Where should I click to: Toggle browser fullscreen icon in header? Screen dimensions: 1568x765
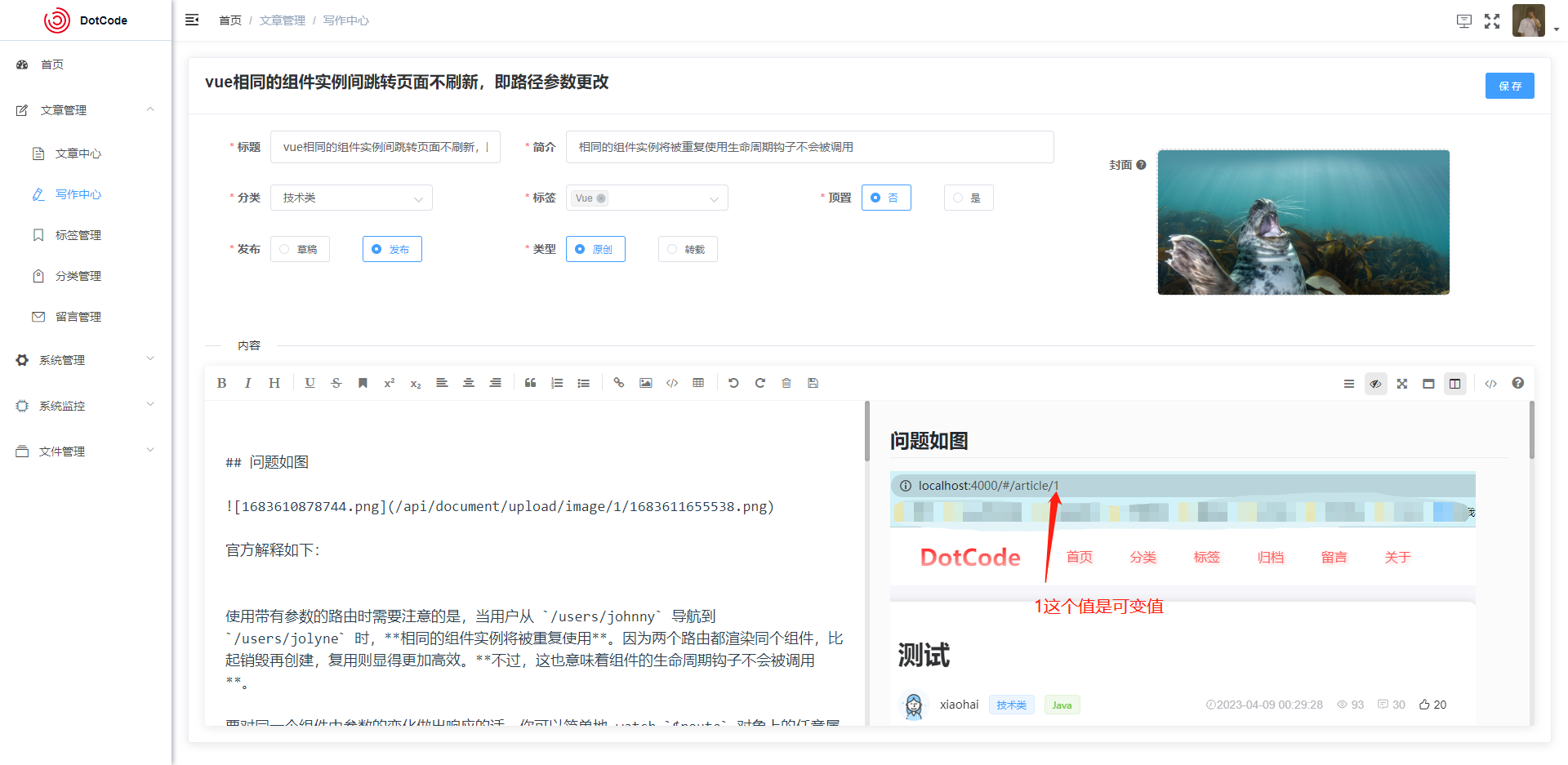click(1492, 21)
